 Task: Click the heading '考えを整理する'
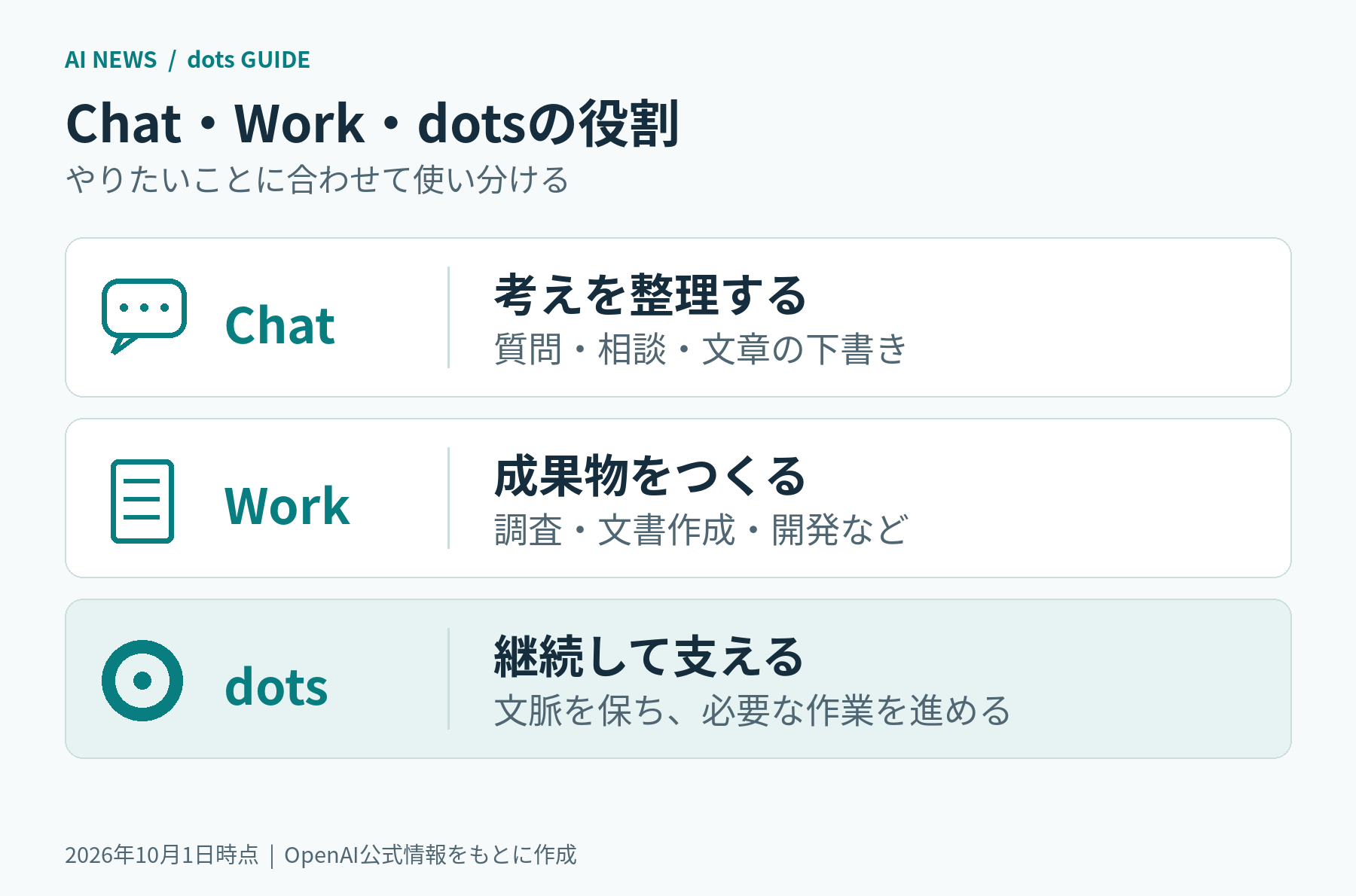click(651, 294)
